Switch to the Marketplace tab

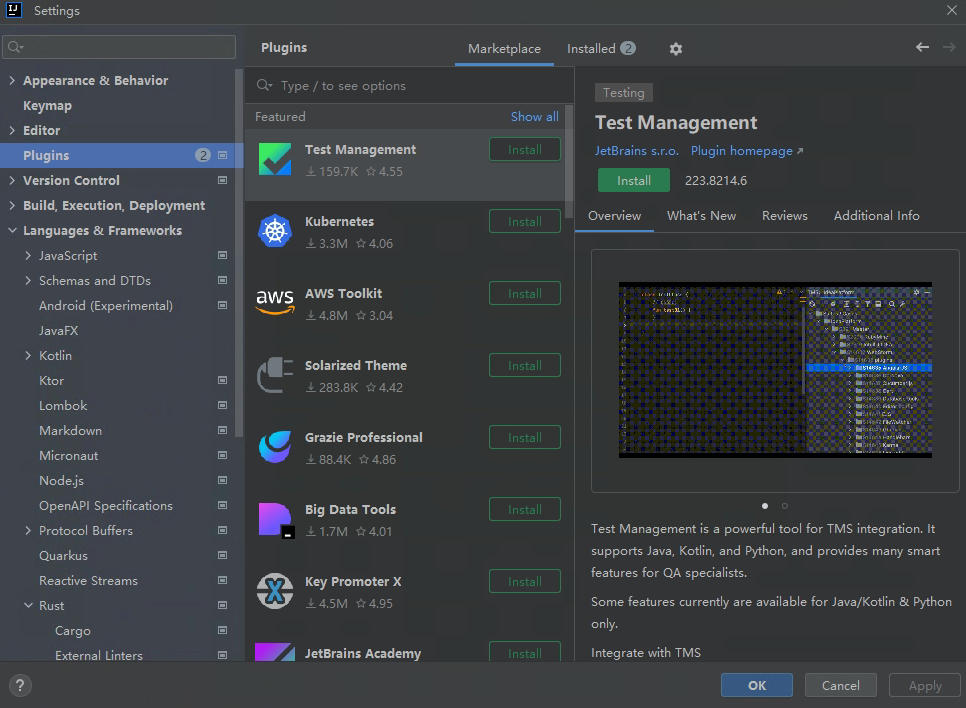point(504,49)
